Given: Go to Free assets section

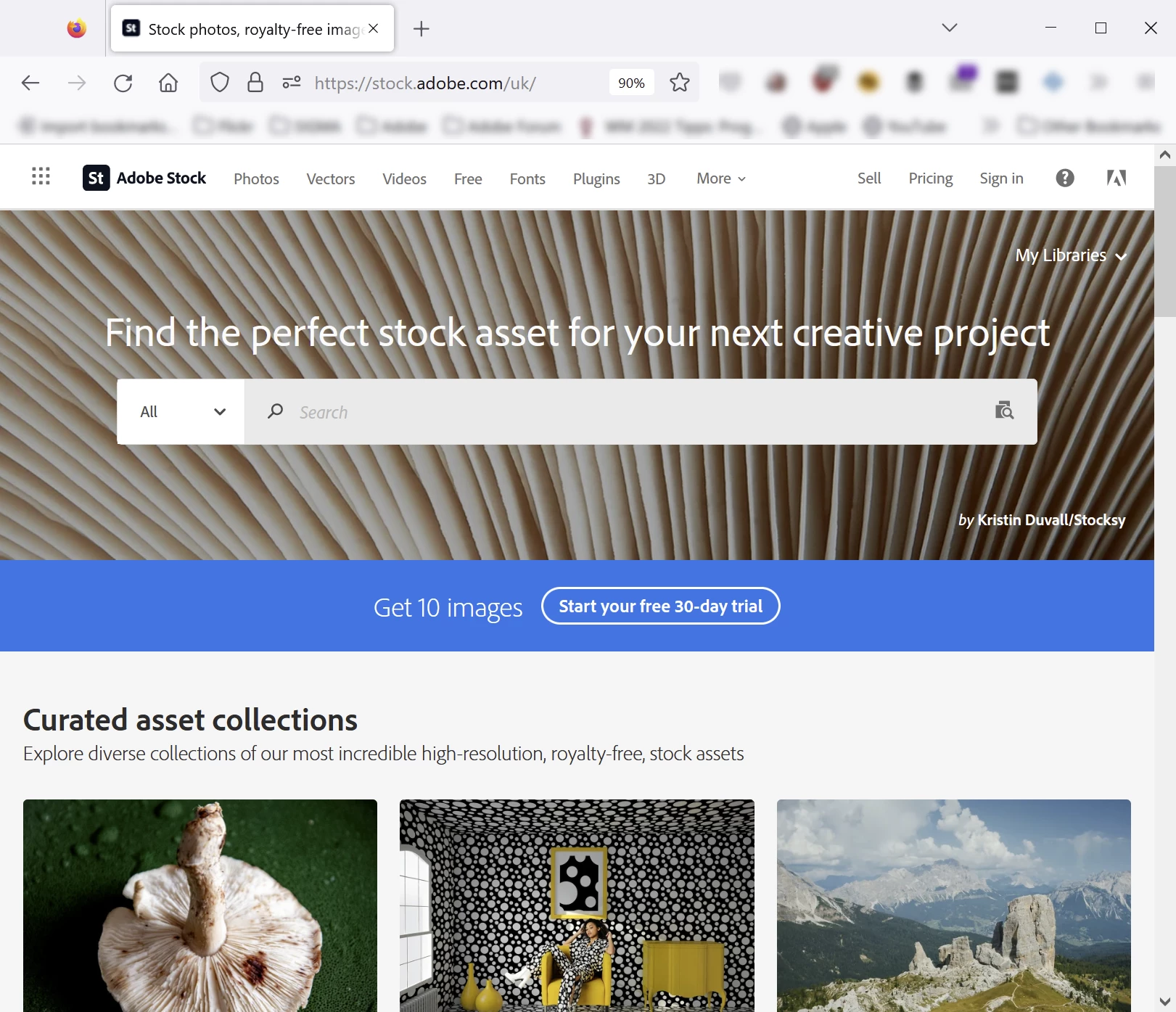Looking at the screenshot, I should pos(468,178).
